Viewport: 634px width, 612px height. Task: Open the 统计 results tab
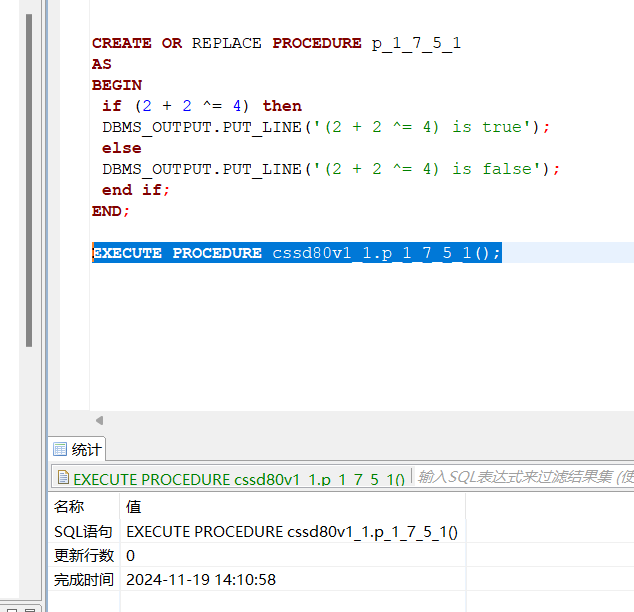pos(77,449)
